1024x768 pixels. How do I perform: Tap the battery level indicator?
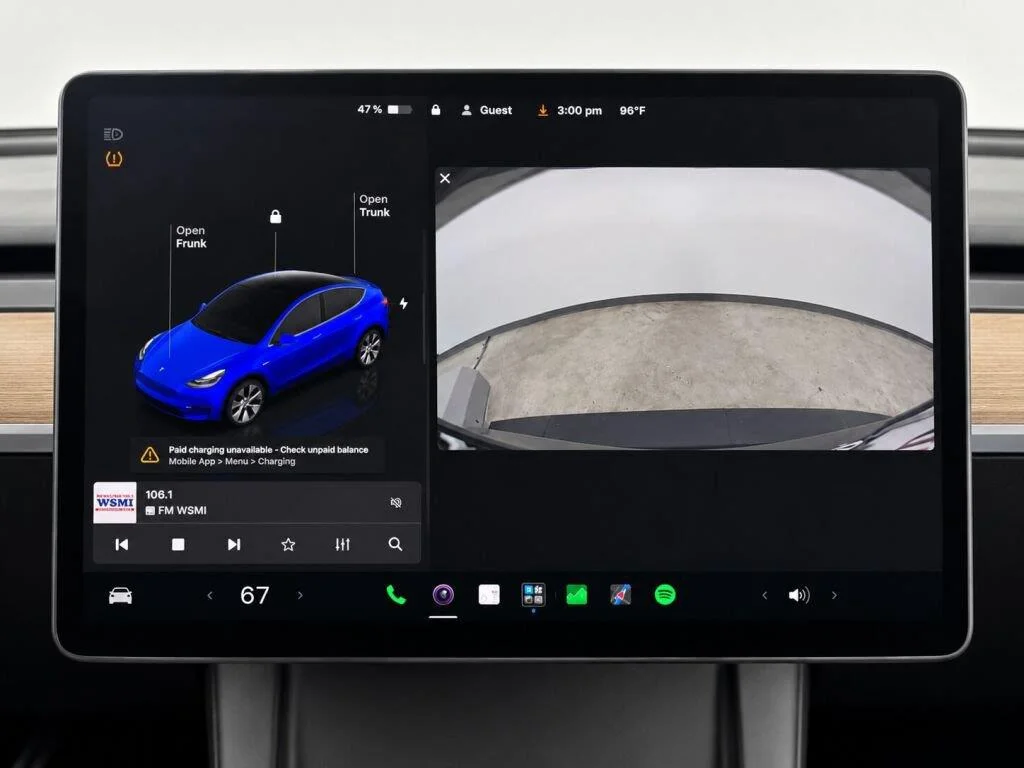click(x=385, y=110)
